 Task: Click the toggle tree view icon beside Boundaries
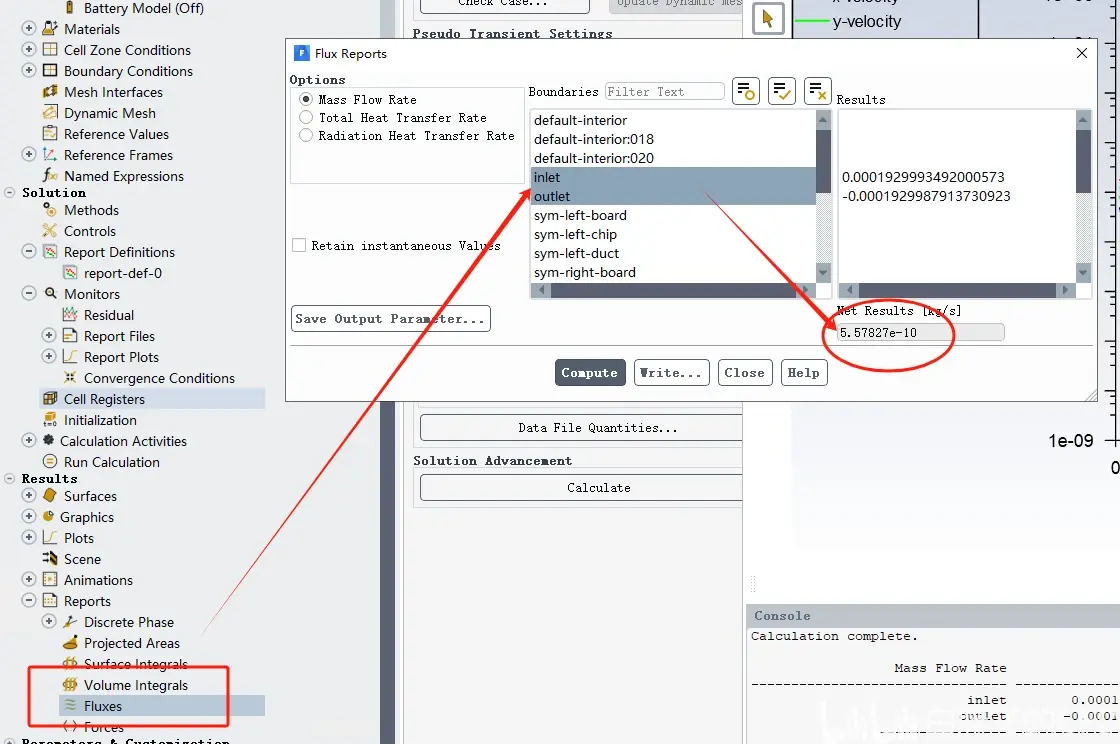coord(746,91)
